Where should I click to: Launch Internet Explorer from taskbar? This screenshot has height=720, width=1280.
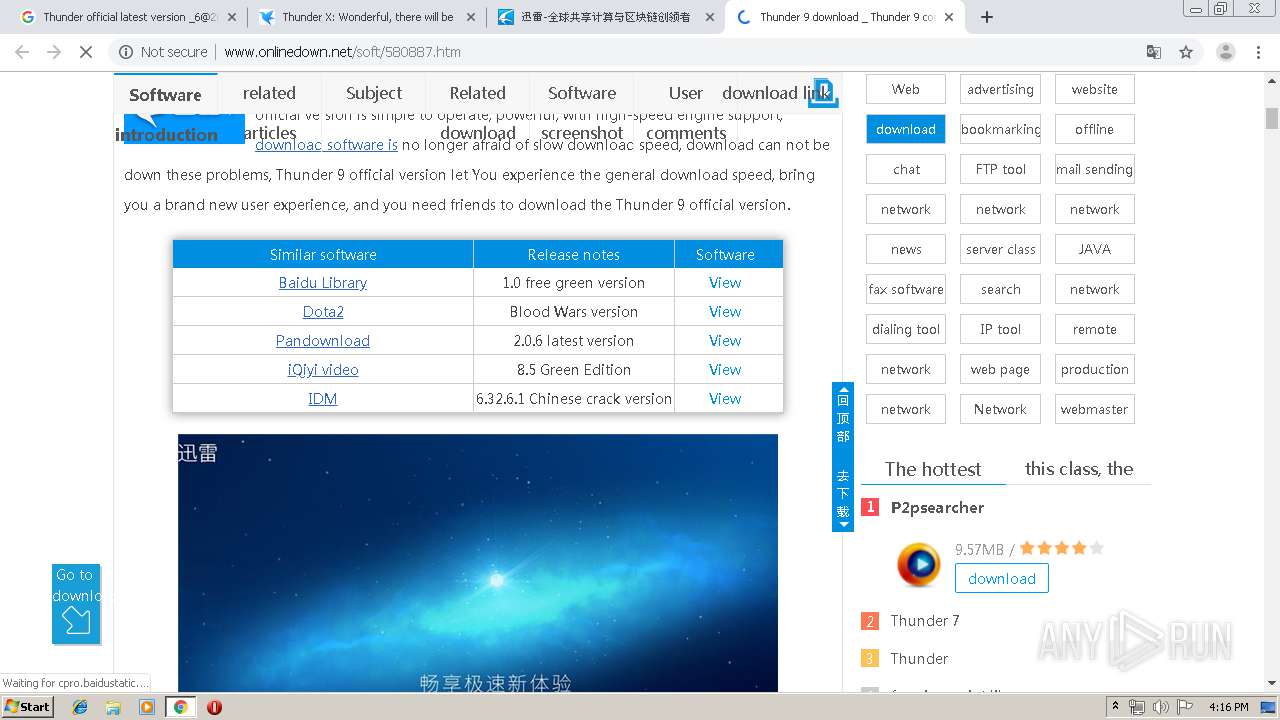pos(80,707)
